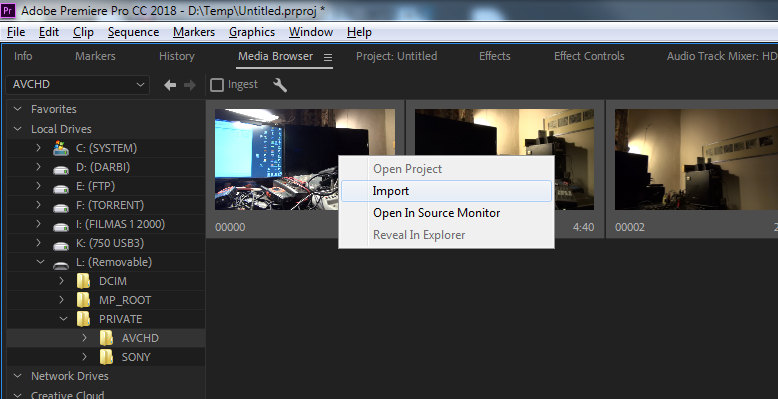Click the AVCHD folder icon
778x399 pixels.
pyautogui.click(x=106, y=338)
